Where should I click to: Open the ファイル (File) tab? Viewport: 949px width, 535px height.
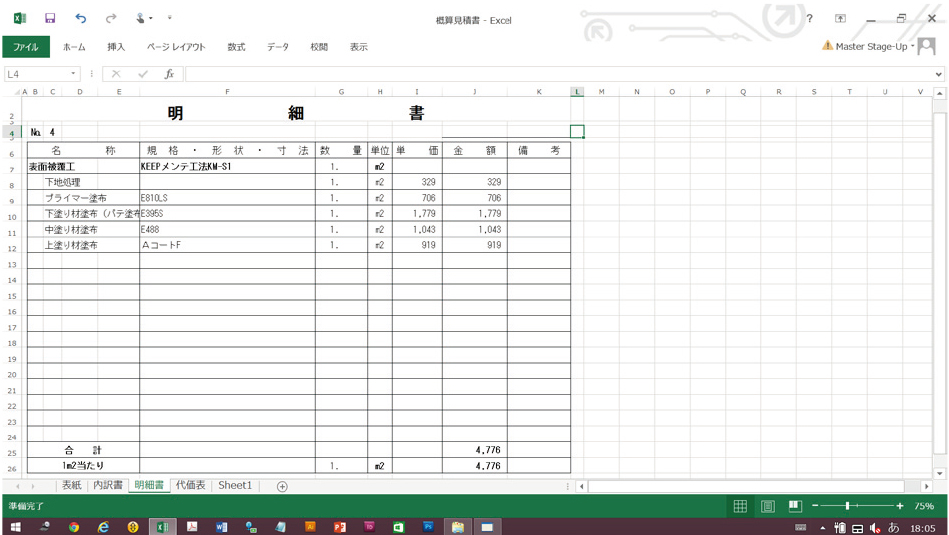coord(26,47)
